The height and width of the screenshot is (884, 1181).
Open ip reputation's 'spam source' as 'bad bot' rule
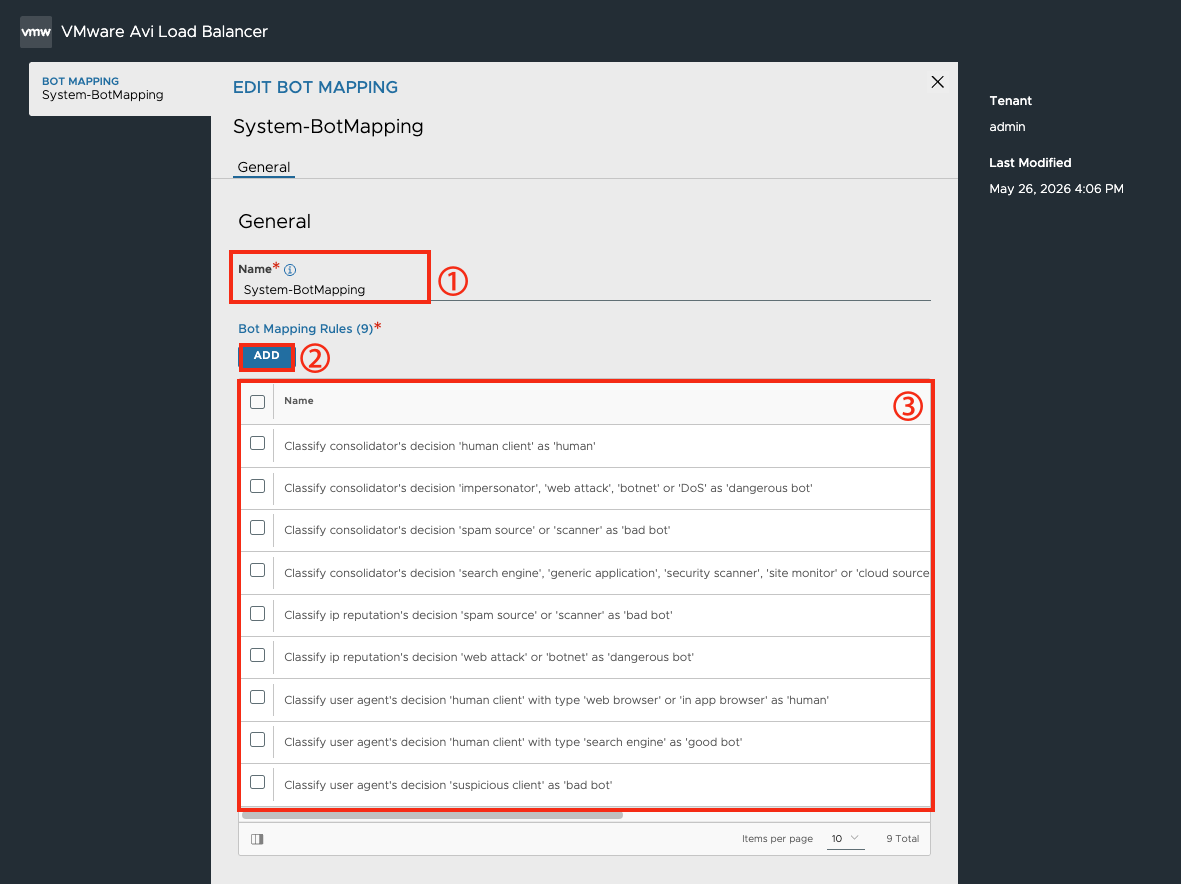(x=478, y=615)
